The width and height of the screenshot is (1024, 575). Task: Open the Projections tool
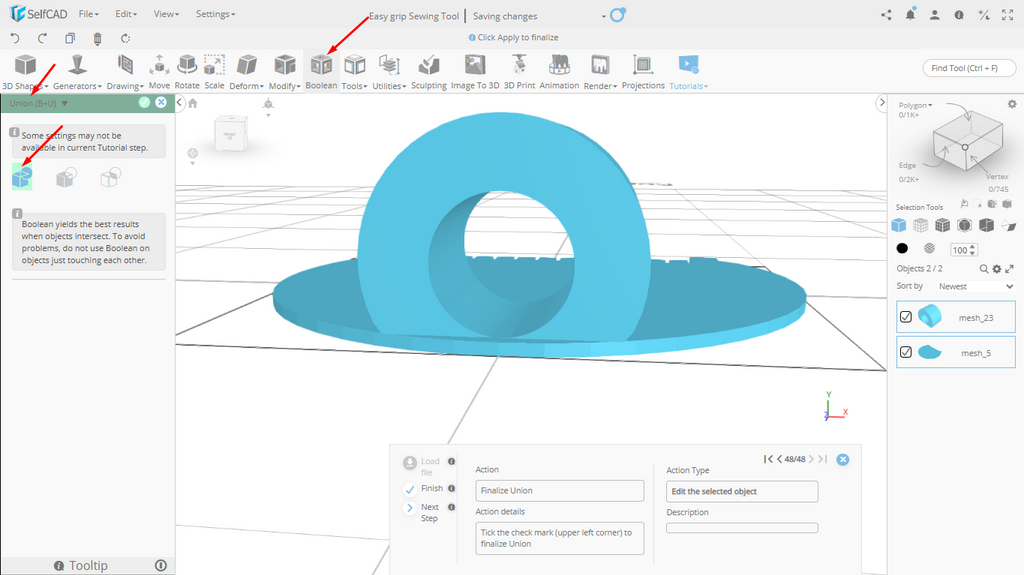643,71
